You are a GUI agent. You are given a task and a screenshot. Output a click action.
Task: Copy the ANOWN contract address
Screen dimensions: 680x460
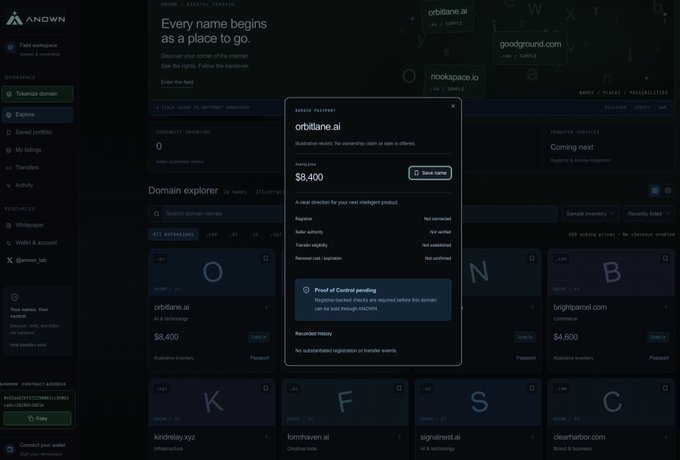coord(37,418)
